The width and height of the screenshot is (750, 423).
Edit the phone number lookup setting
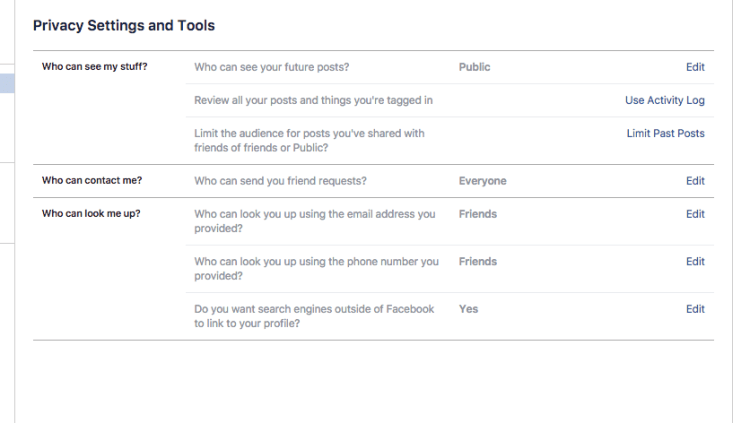point(695,262)
